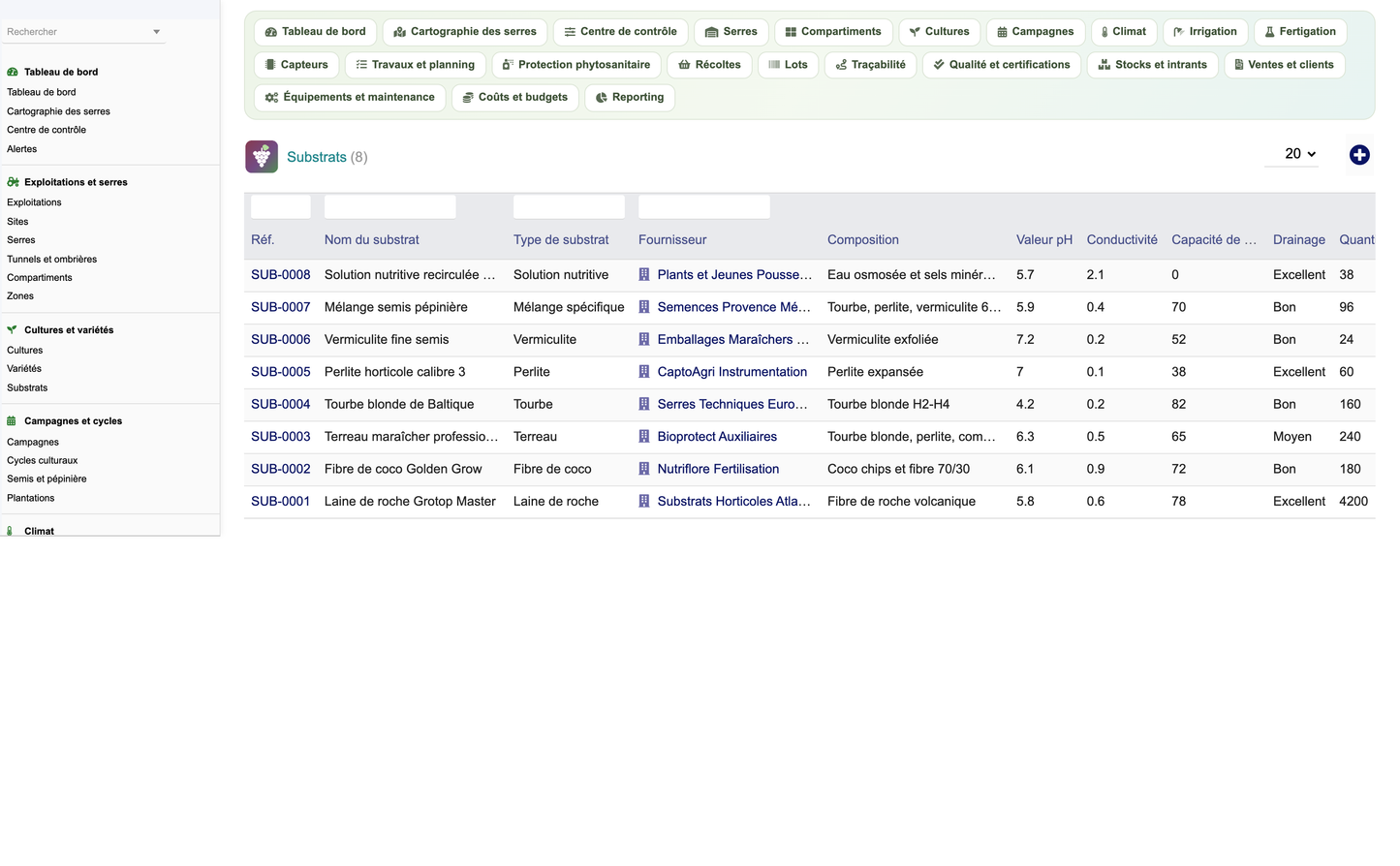Open record SUB-0001
This screenshot has width=1400, height=866.
(x=281, y=502)
